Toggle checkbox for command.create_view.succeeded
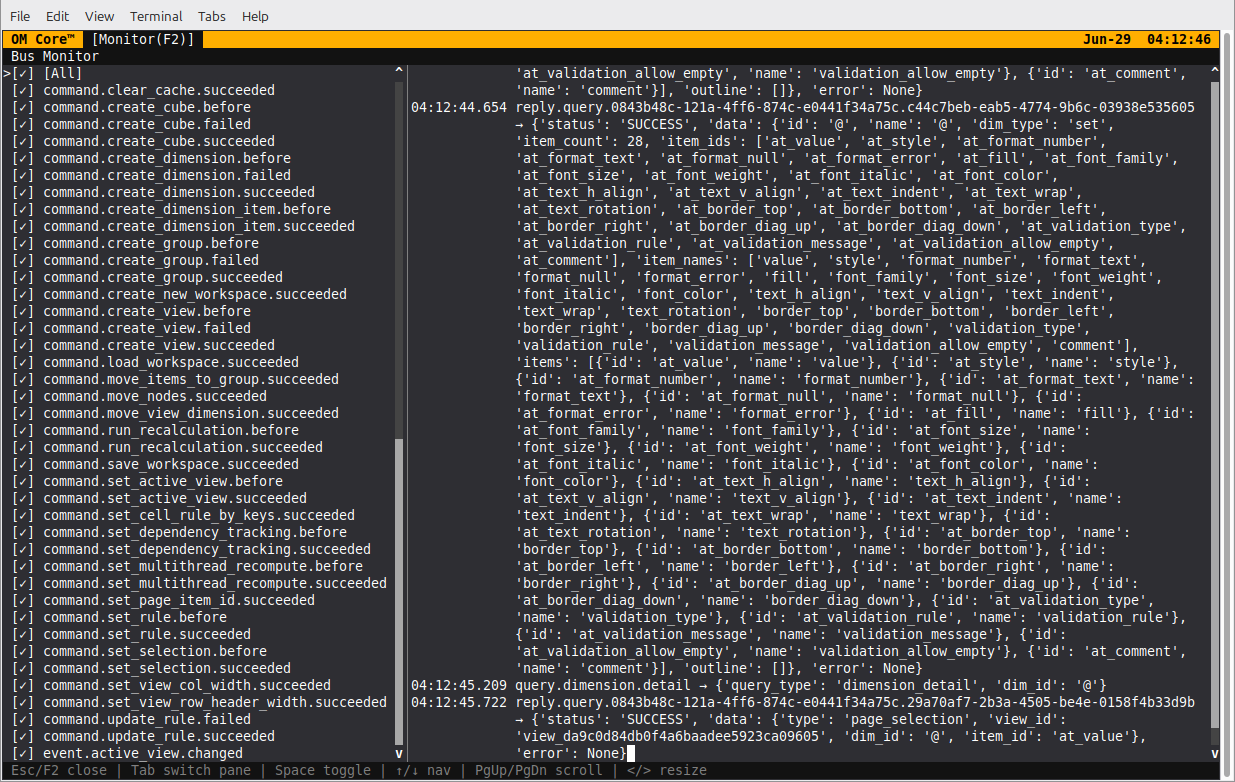The image size is (1235, 782). click(x=23, y=345)
